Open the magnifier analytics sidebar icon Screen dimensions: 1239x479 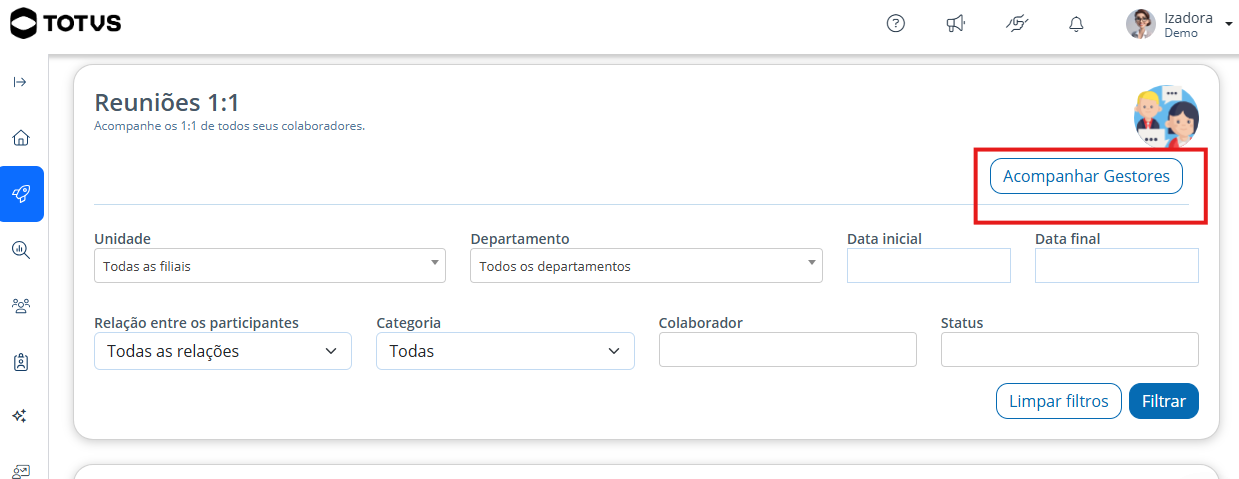pyautogui.click(x=21, y=250)
